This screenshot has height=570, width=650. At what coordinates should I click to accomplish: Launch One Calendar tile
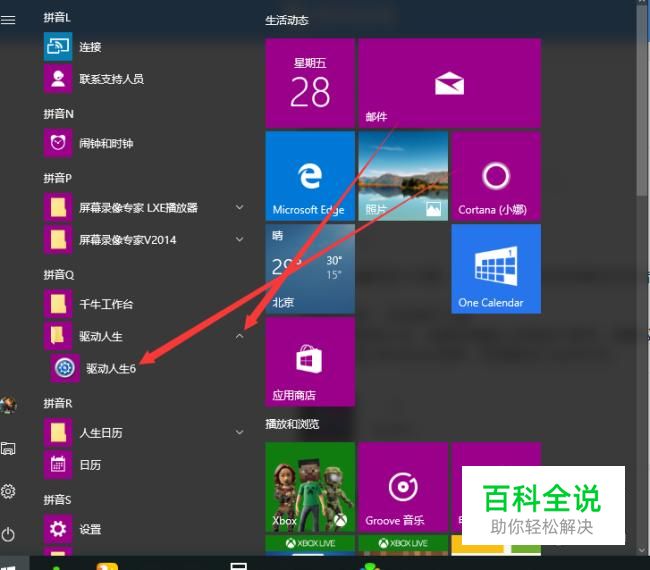496,269
